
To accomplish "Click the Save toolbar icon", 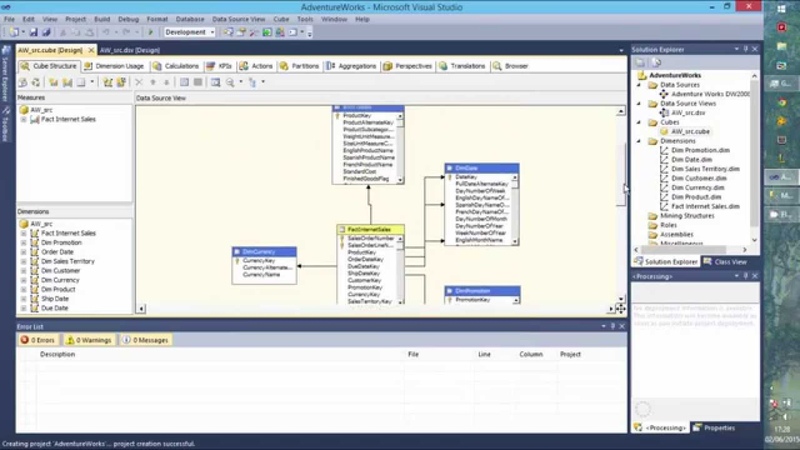I will (x=33, y=32).
